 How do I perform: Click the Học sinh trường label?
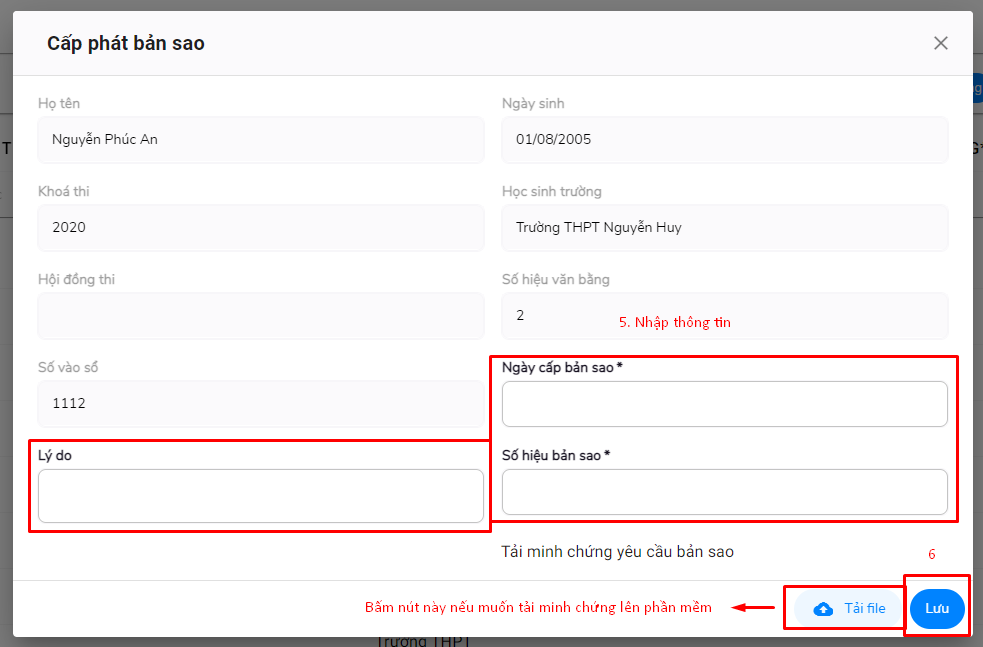tap(551, 191)
